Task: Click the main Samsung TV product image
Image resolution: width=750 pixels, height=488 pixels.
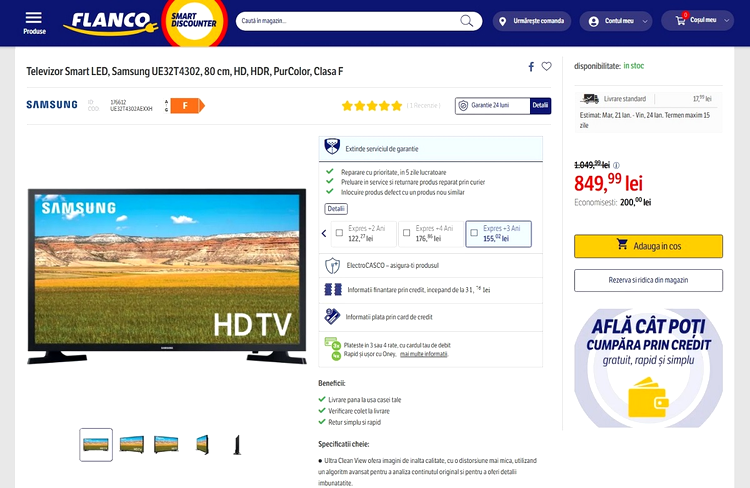Action: coord(167,277)
